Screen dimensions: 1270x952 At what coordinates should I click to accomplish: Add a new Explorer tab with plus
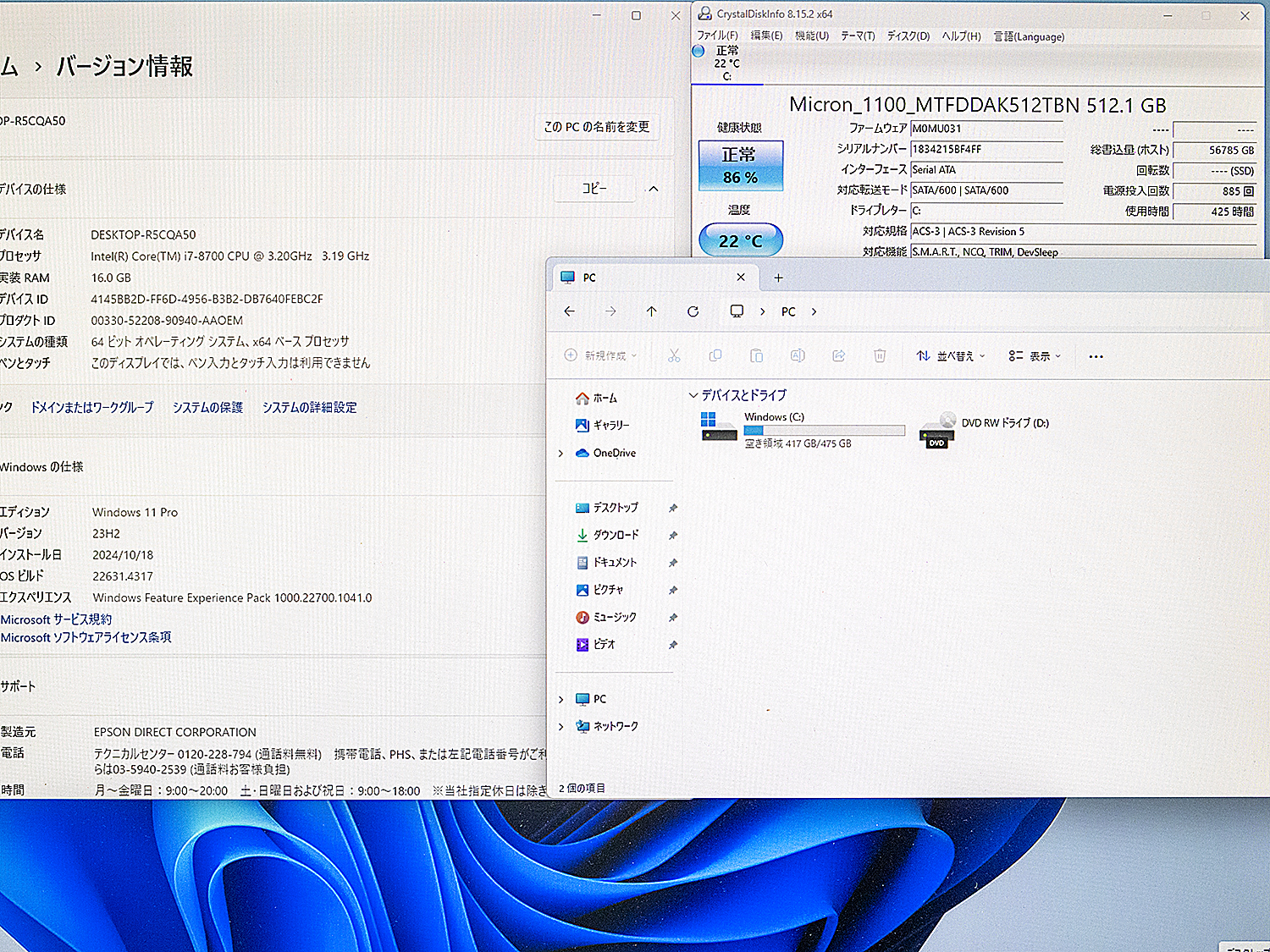pyautogui.click(x=779, y=278)
